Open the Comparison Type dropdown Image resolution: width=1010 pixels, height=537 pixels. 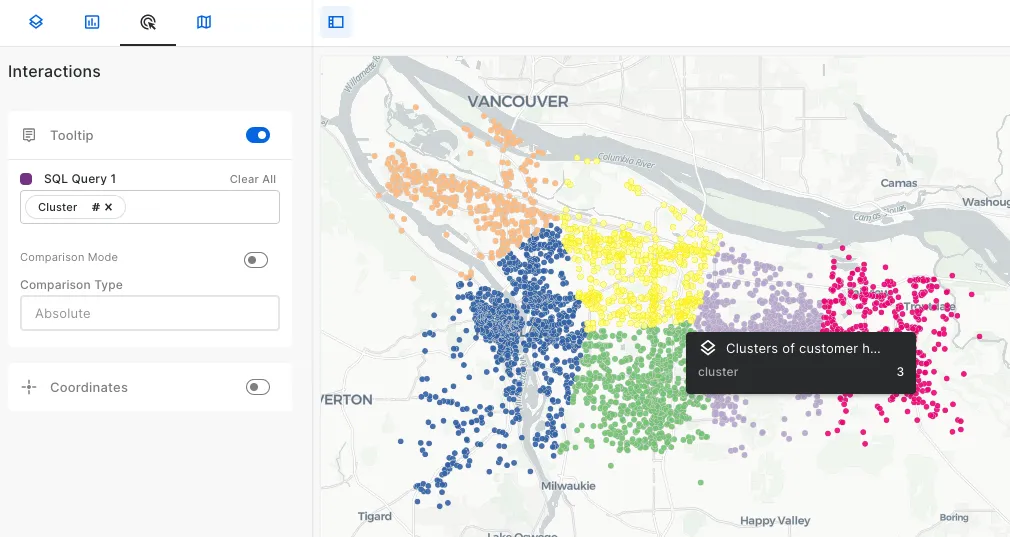pos(150,313)
